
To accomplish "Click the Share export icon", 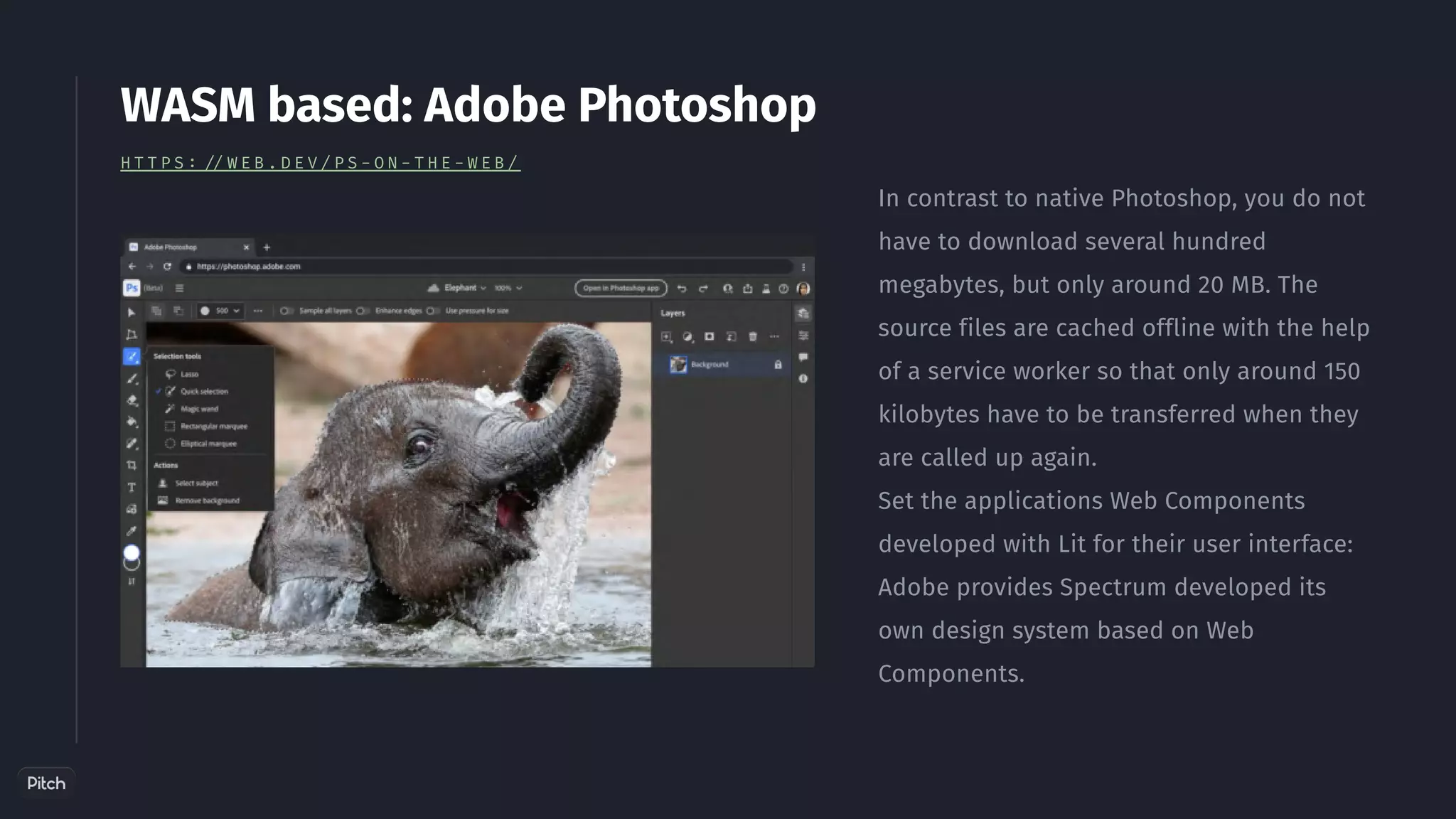I will click(x=747, y=288).
